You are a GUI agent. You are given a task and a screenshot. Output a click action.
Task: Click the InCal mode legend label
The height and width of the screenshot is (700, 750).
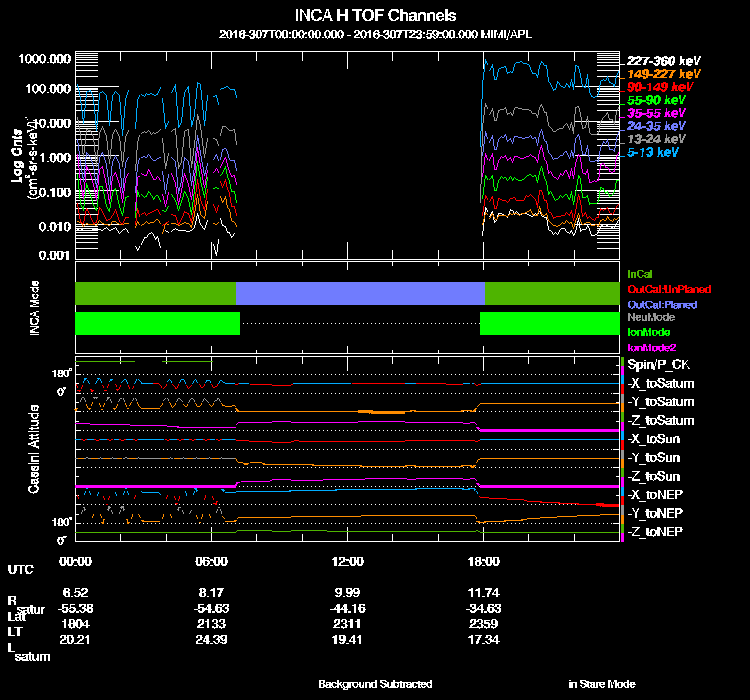tap(640, 273)
